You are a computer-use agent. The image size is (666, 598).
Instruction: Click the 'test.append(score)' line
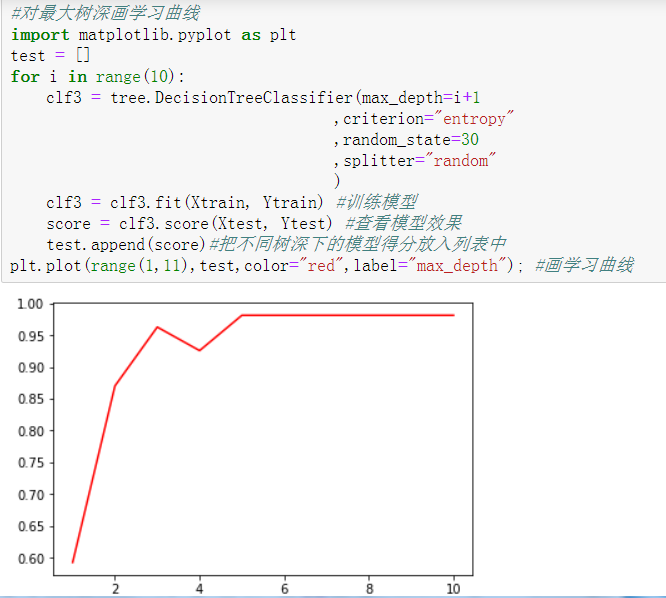pyautogui.click(x=126, y=245)
